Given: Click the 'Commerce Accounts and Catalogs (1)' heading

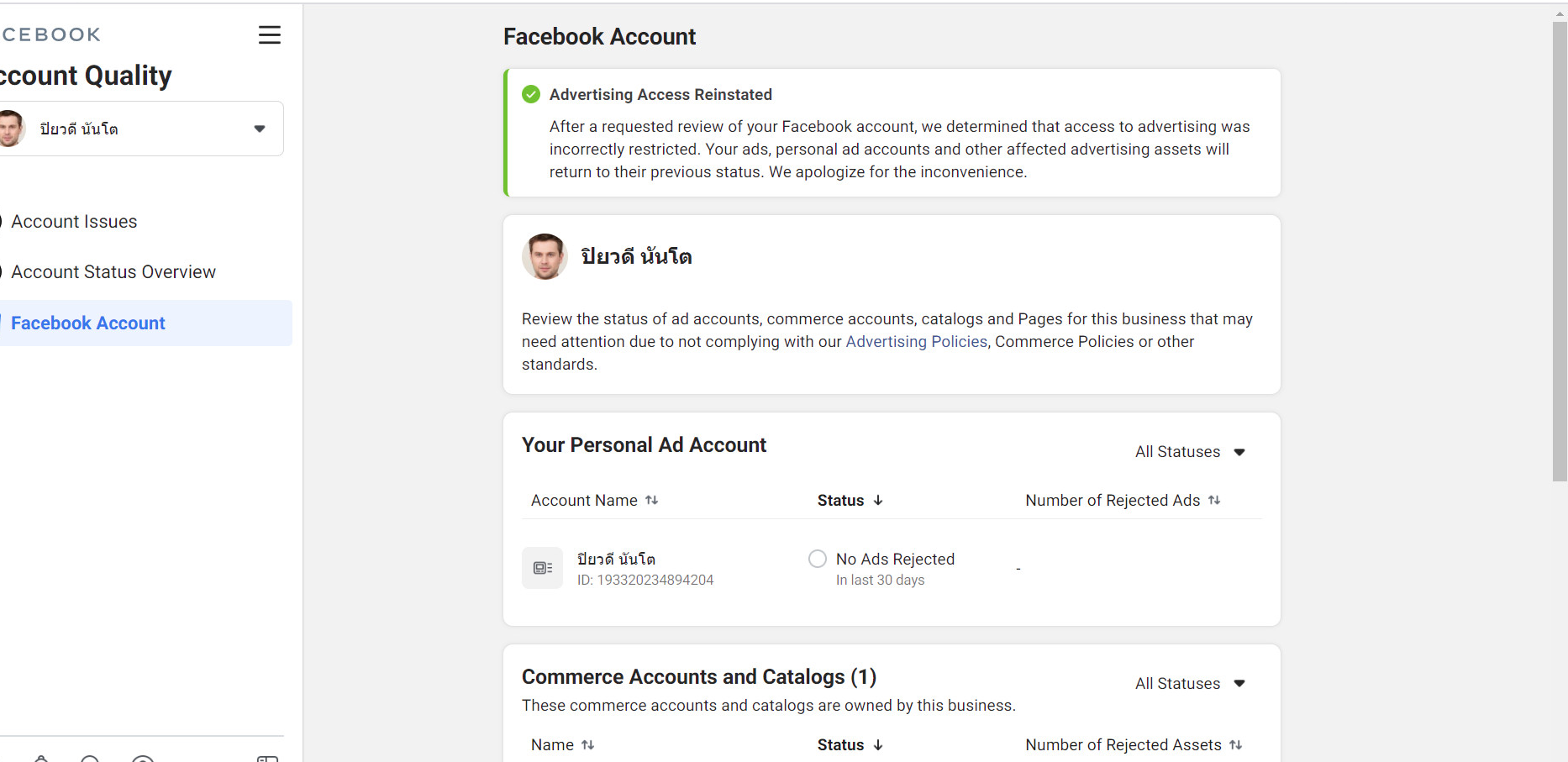Looking at the screenshot, I should pos(699,677).
